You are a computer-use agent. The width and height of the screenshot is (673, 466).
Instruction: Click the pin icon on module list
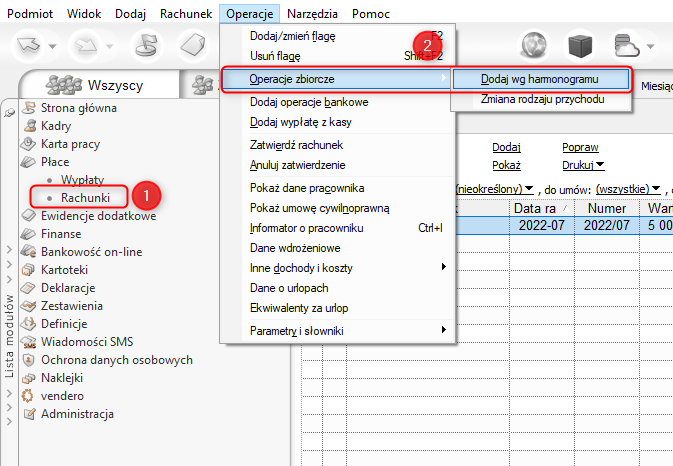point(9,112)
